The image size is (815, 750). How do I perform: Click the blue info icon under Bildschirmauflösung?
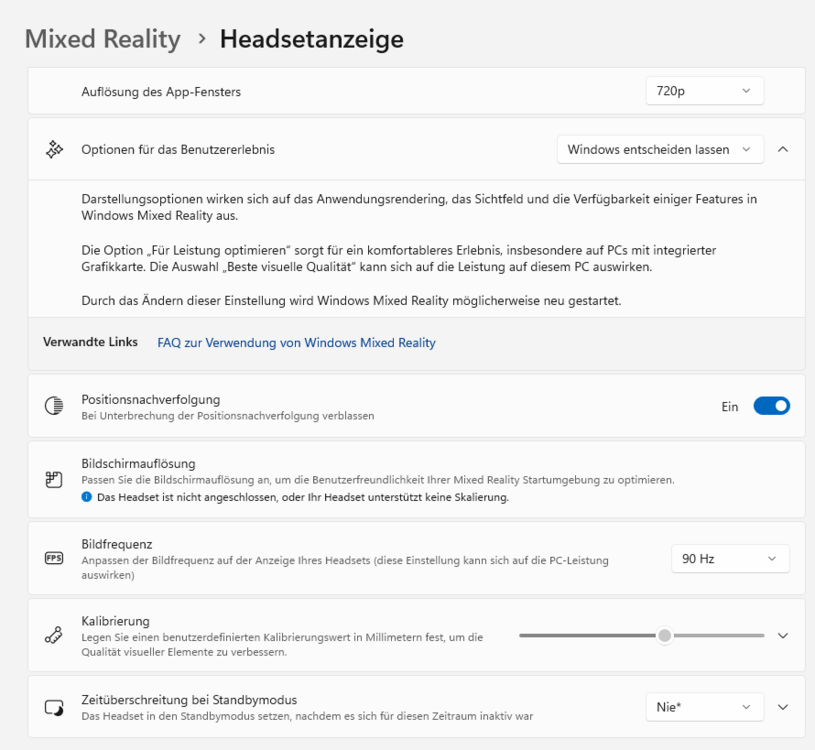pyautogui.click(x=87, y=497)
